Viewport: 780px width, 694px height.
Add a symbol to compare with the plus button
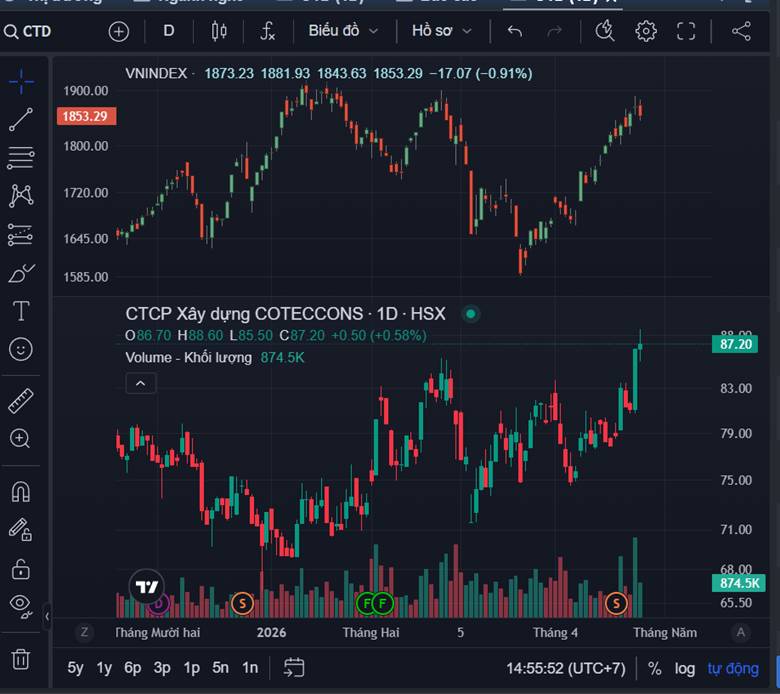pyautogui.click(x=118, y=31)
